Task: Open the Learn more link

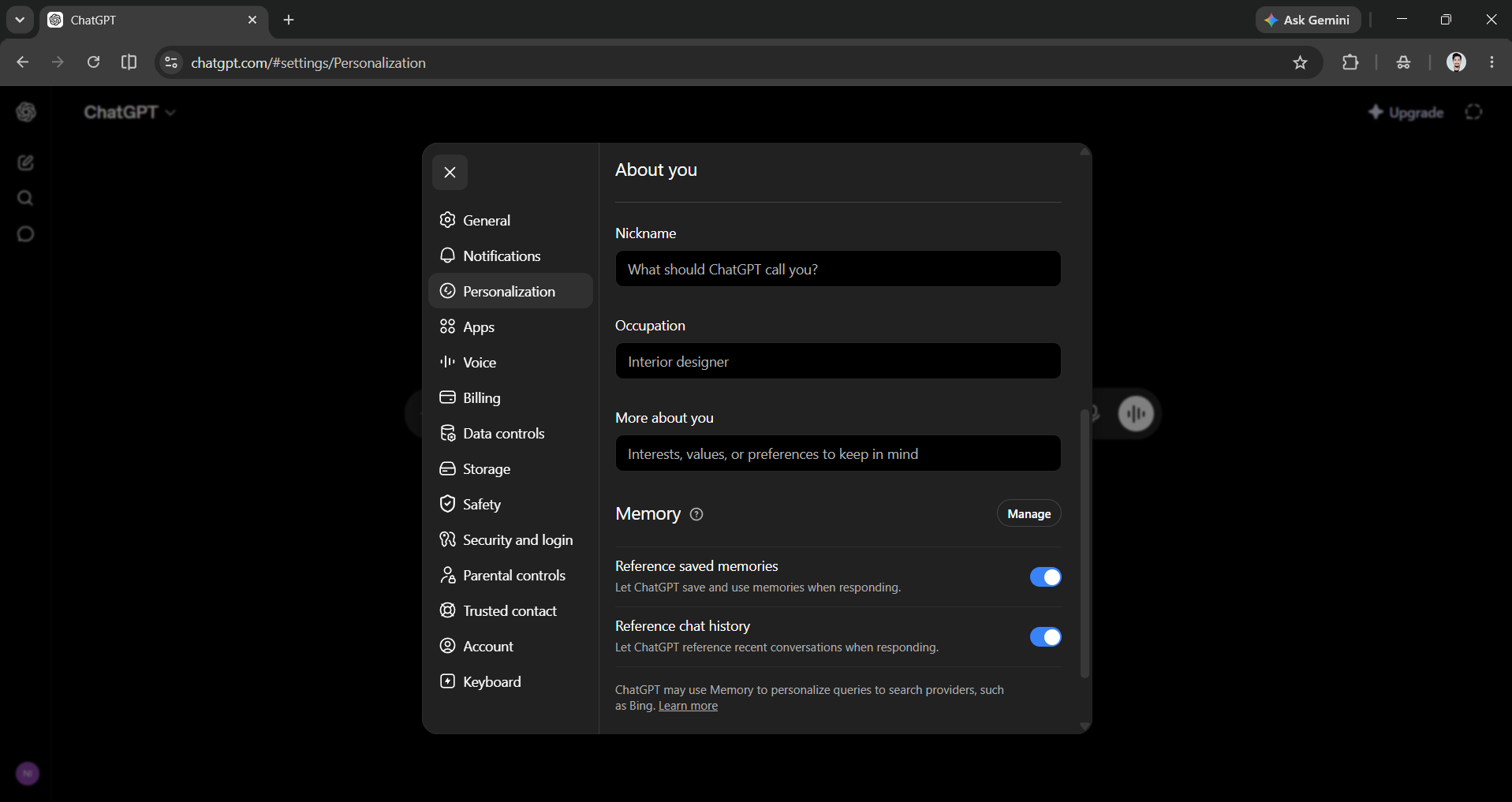Action: point(688,706)
